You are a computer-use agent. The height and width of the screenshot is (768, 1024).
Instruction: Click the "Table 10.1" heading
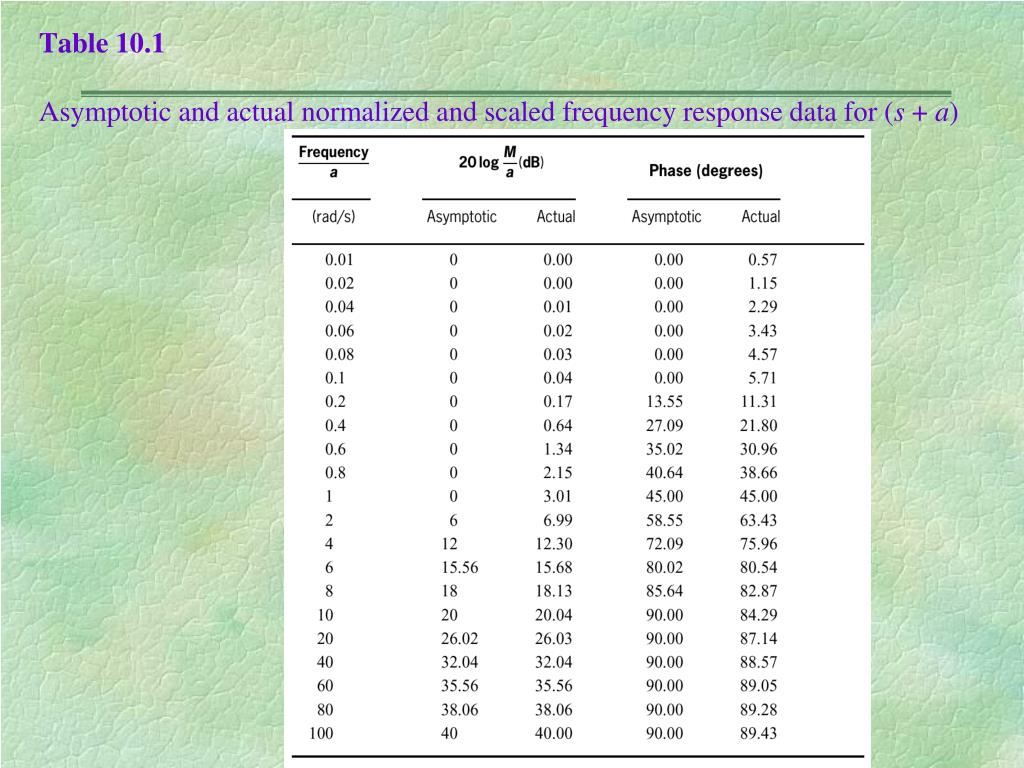click(101, 44)
